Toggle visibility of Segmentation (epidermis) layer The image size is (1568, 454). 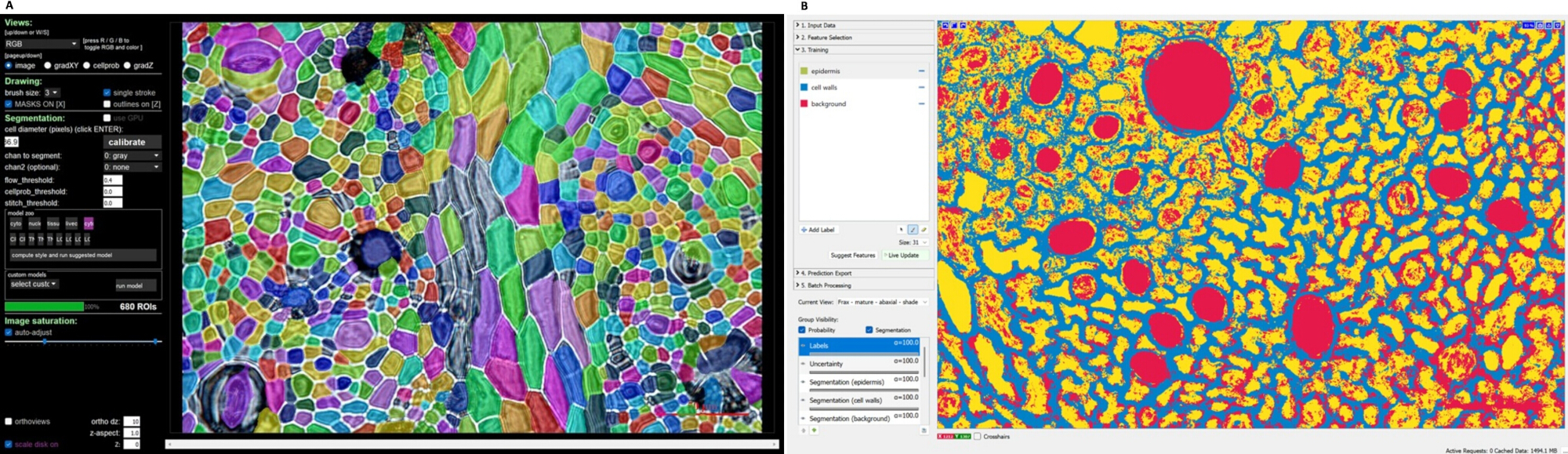(x=804, y=382)
